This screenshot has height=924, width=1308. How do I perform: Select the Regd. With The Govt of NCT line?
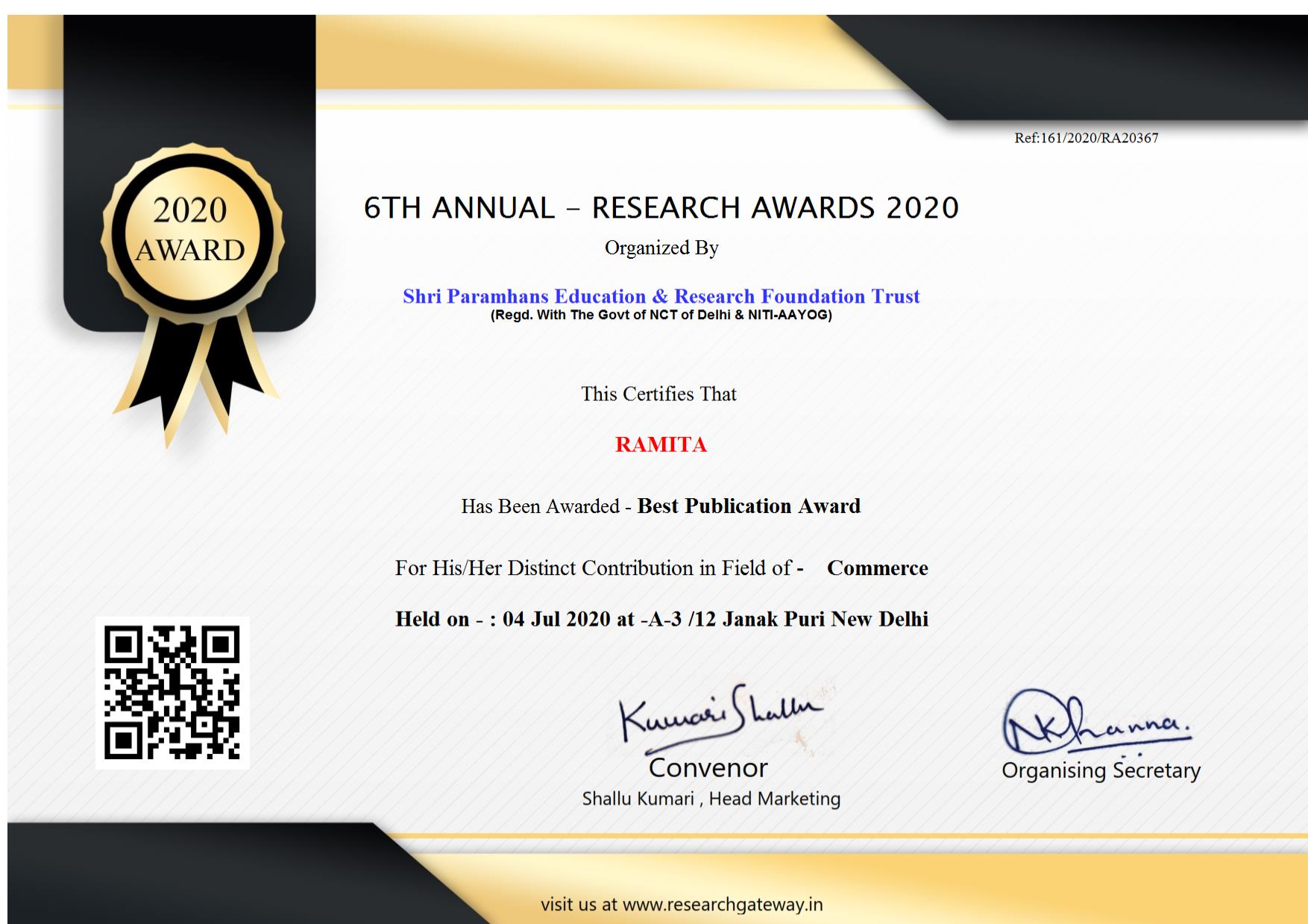pos(661,315)
